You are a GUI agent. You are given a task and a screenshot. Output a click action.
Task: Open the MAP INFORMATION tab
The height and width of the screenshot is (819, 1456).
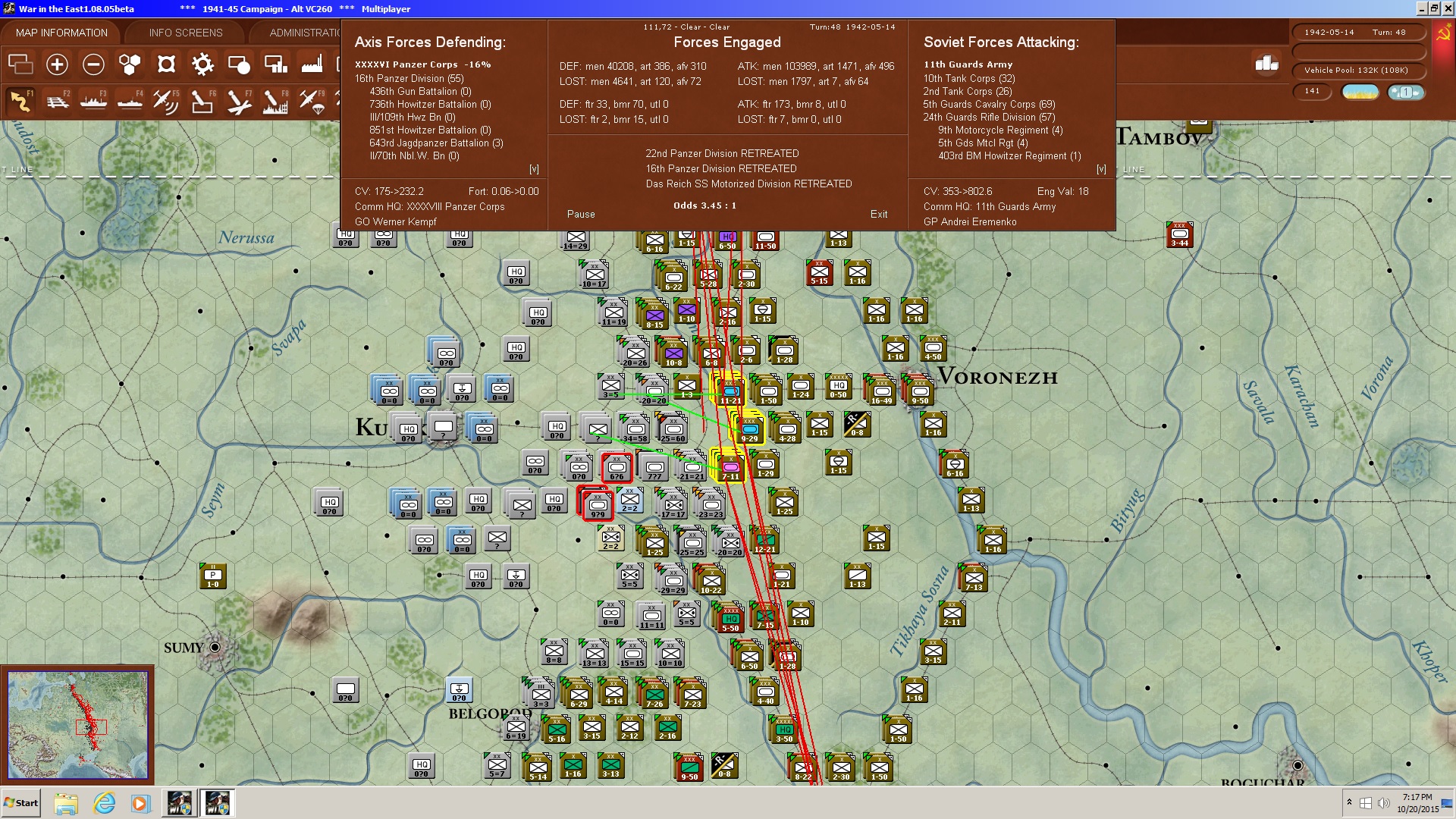click(x=61, y=33)
